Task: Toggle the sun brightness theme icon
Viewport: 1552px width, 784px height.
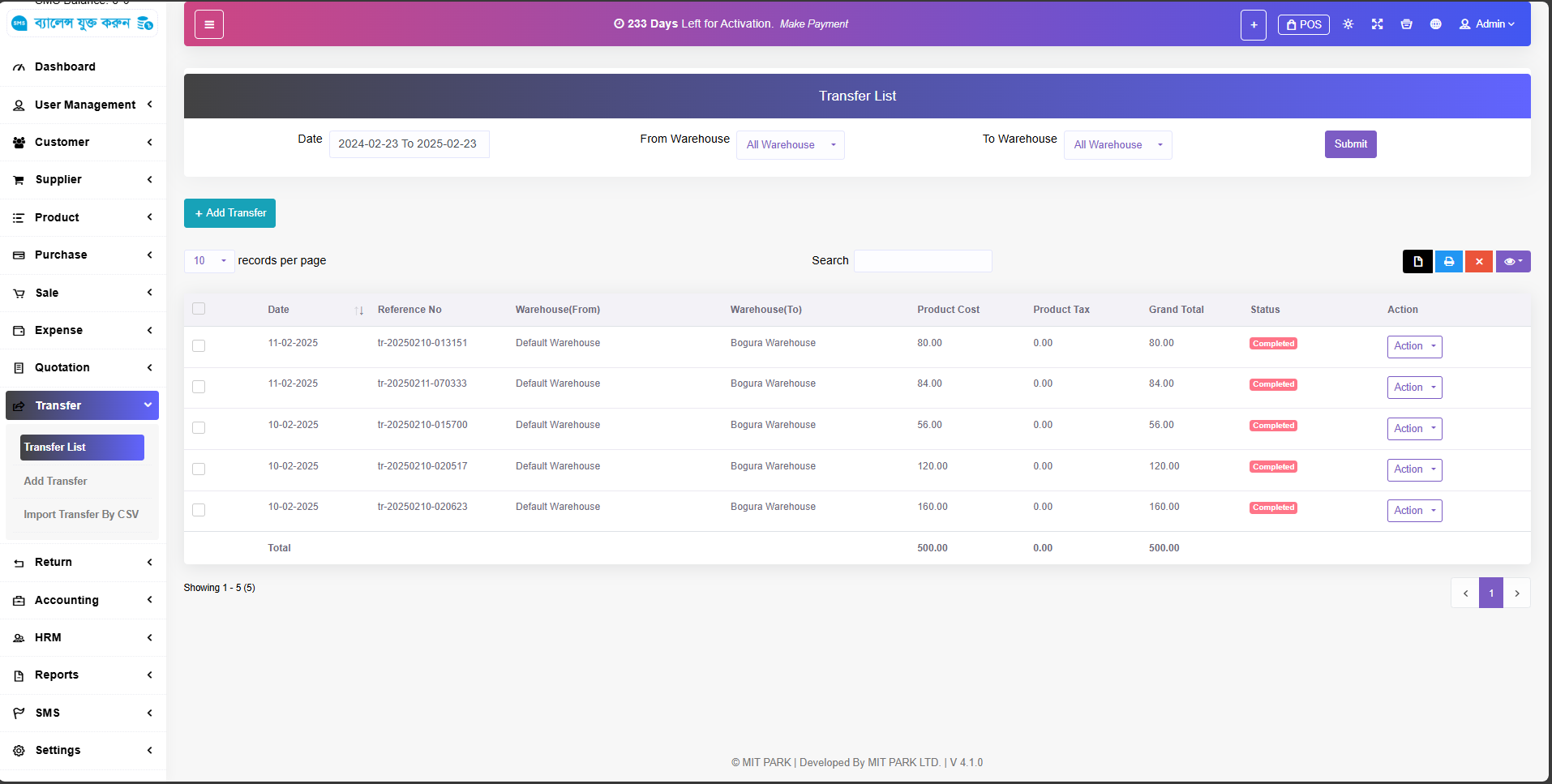Action: point(1348,24)
